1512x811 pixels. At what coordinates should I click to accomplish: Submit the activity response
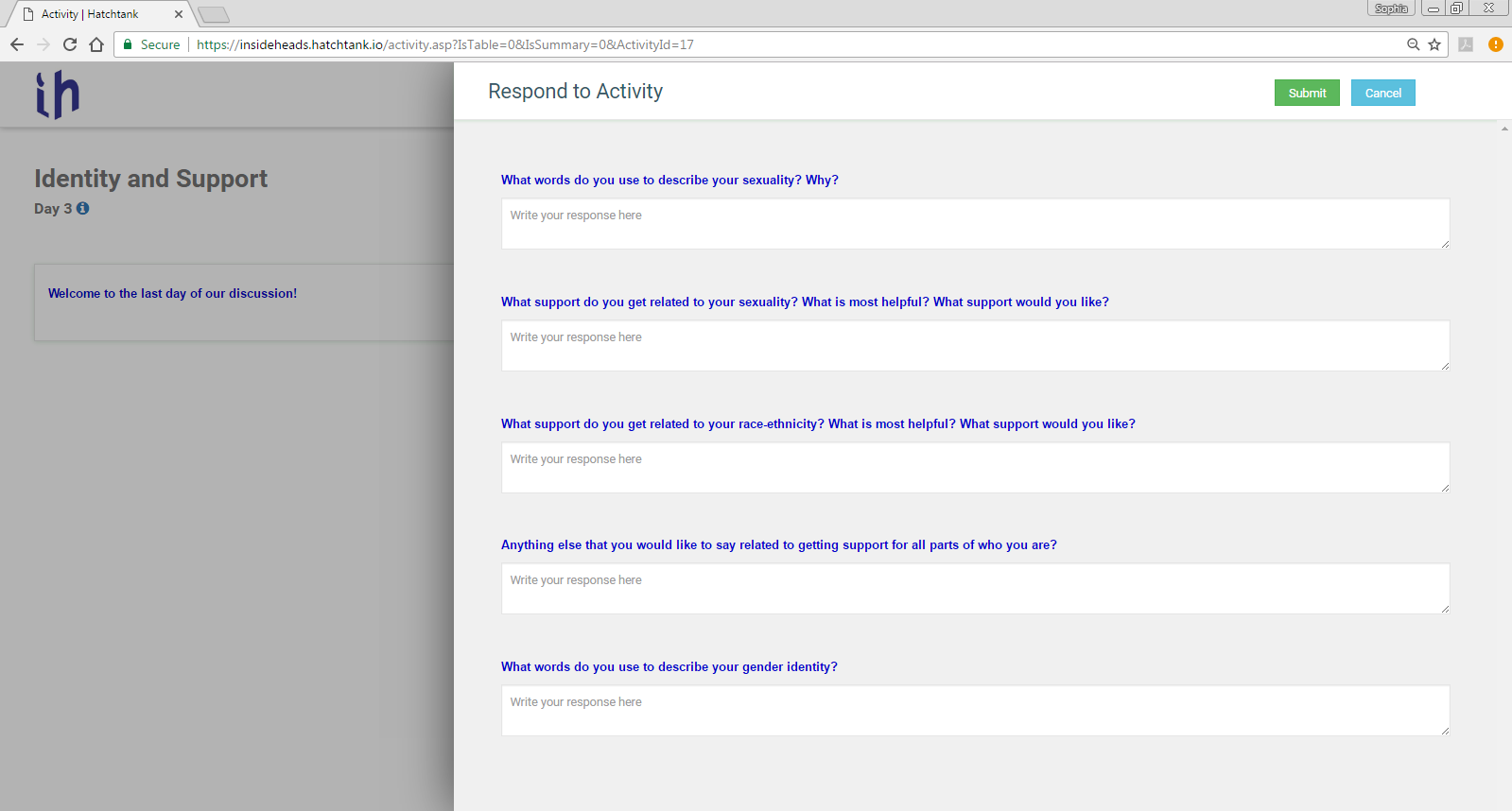pos(1307,93)
